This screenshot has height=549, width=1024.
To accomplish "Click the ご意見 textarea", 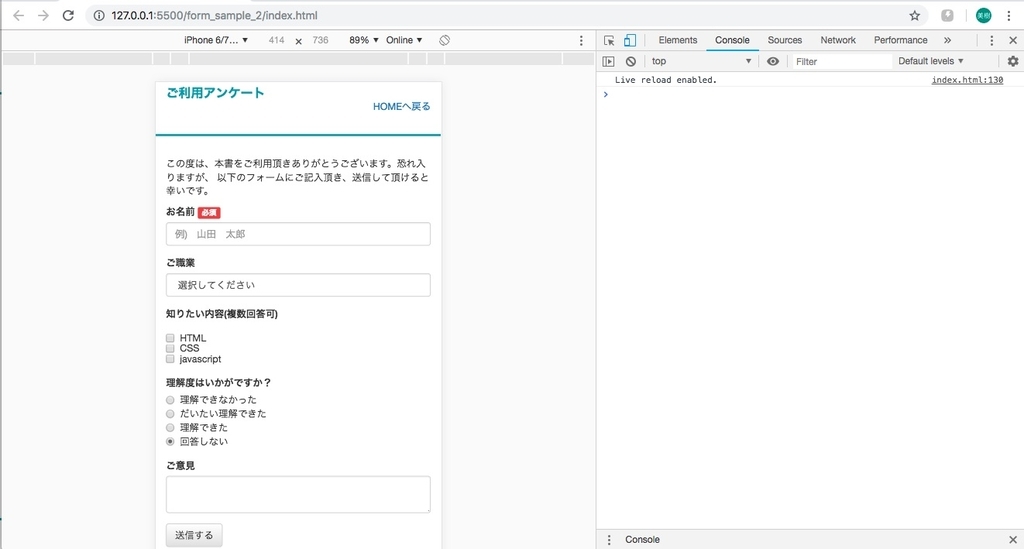I will [x=298, y=494].
